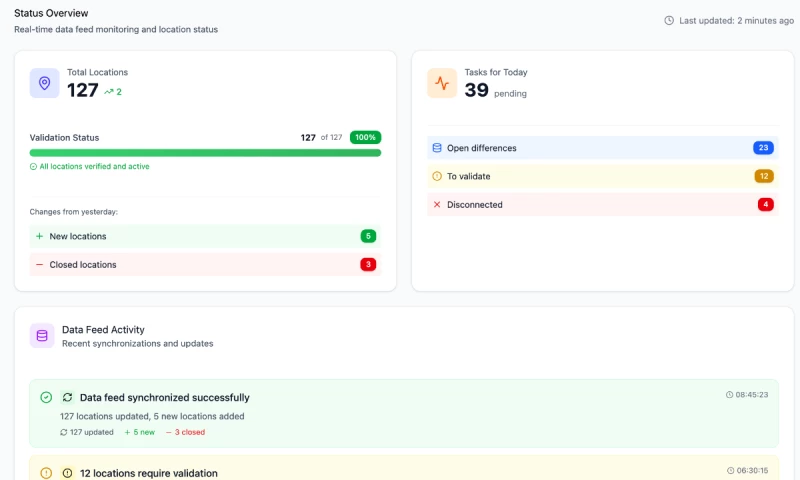This screenshot has width=800, height=480.
Task: Click the highlighted alert icon before 12 locations
Action: pos(67,473)
